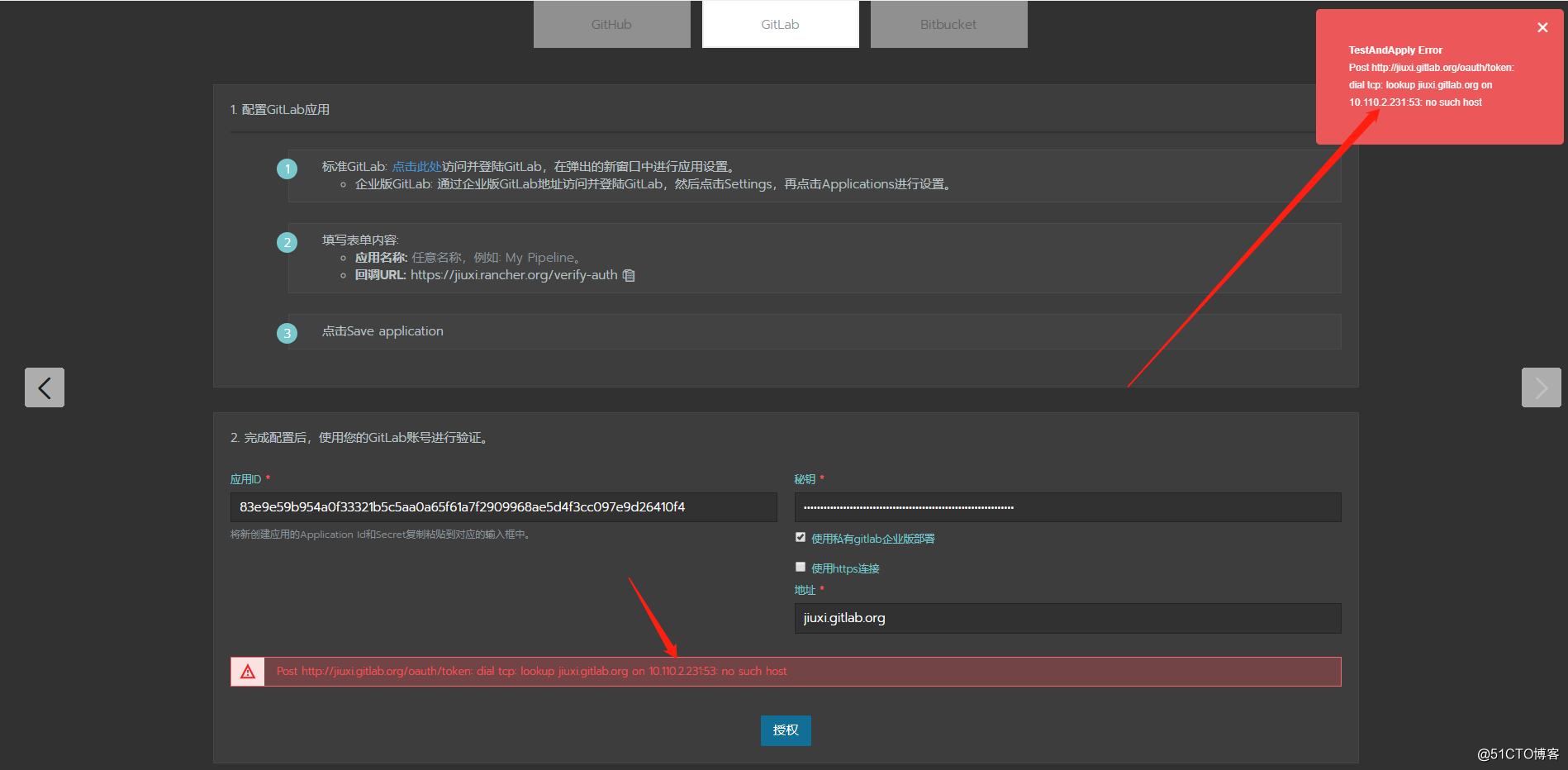
Task: Focus the 秘钥 secret field
Action: click(x=1067, y=507)
